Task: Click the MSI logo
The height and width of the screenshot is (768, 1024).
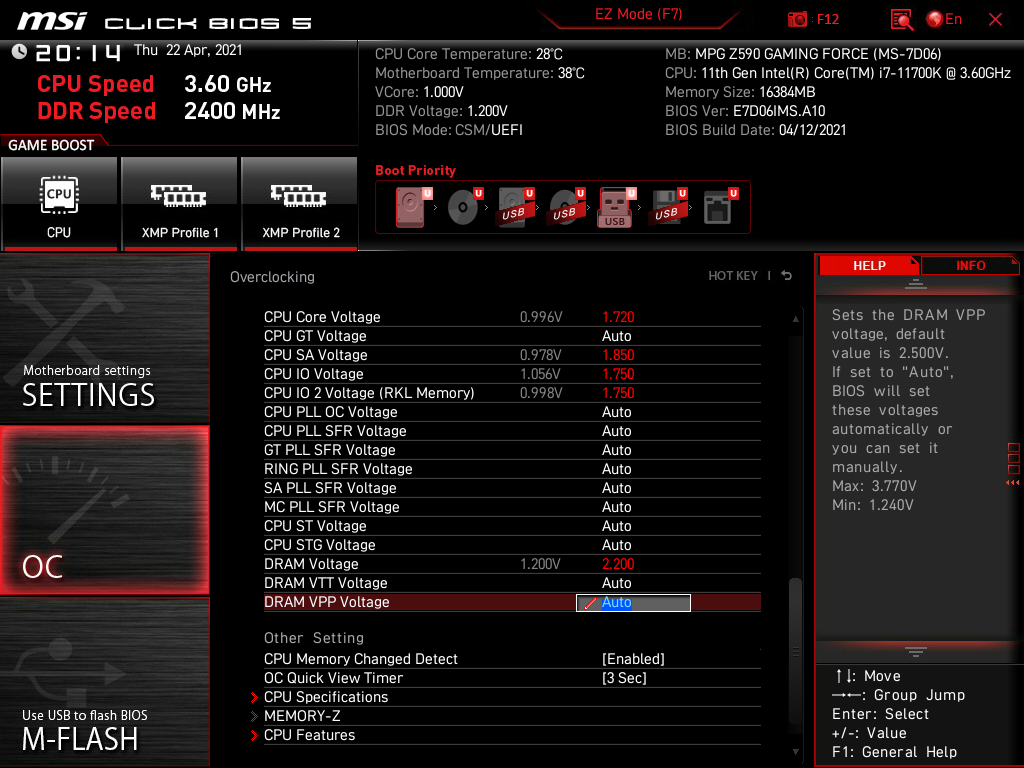Action: (x=52, y=21)
